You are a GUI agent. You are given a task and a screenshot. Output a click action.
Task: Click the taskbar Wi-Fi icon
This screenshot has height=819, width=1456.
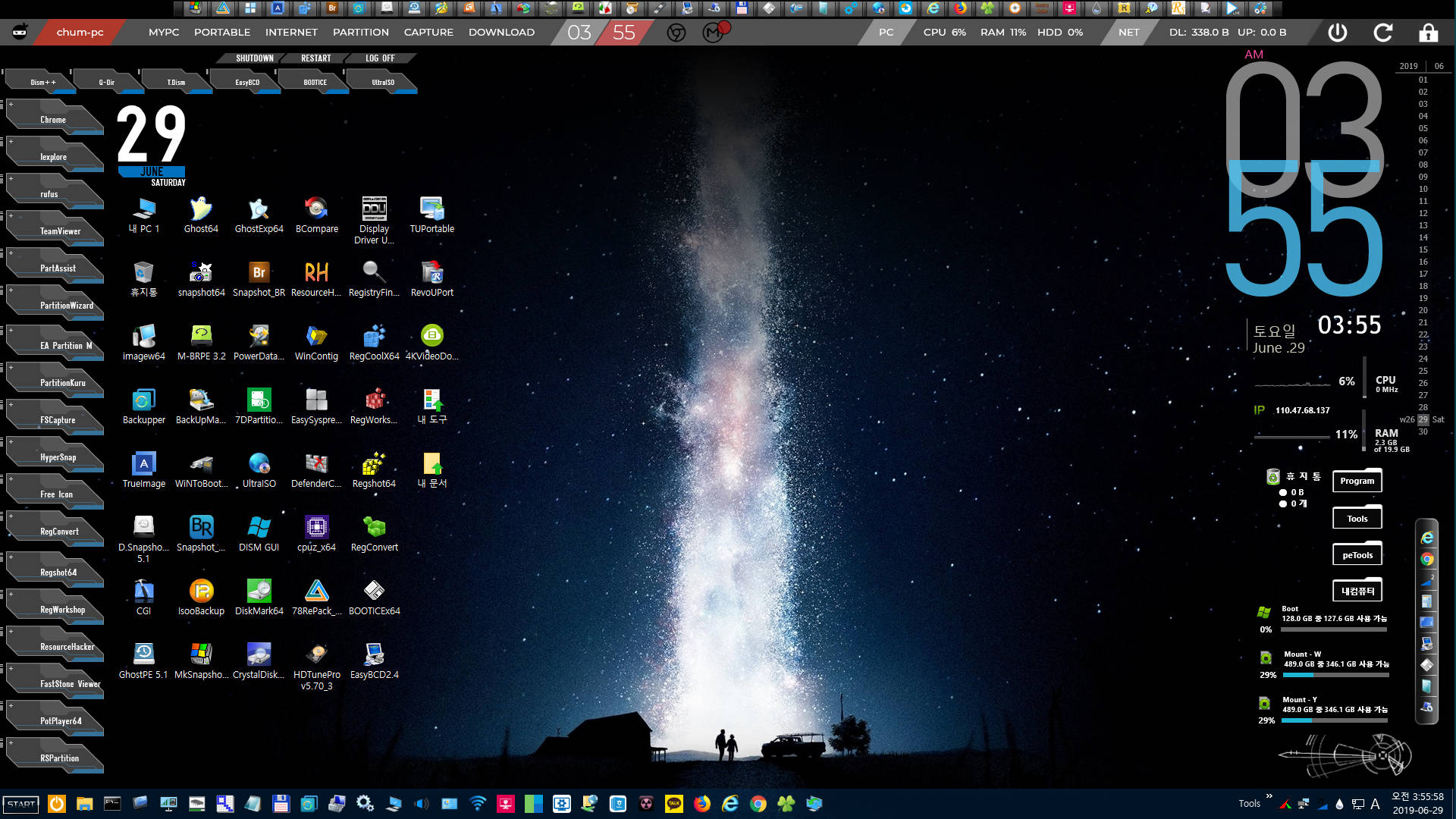pos(478,804)
